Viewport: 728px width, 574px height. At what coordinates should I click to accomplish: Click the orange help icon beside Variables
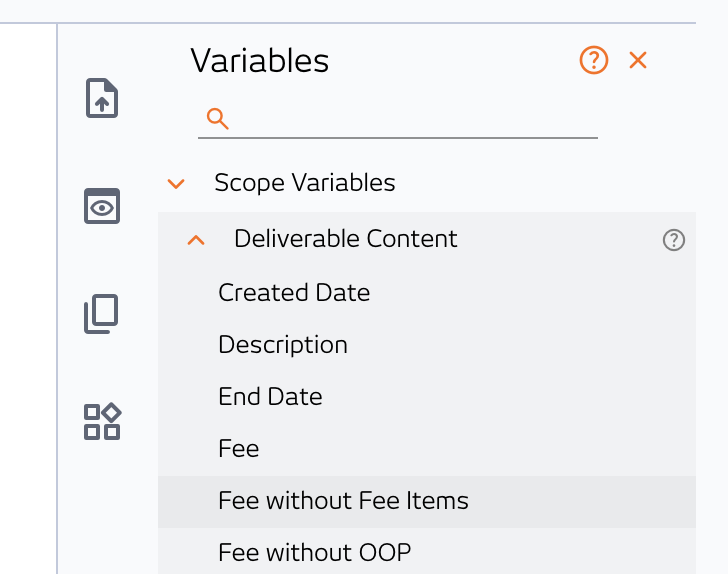(x=594, y=60)
